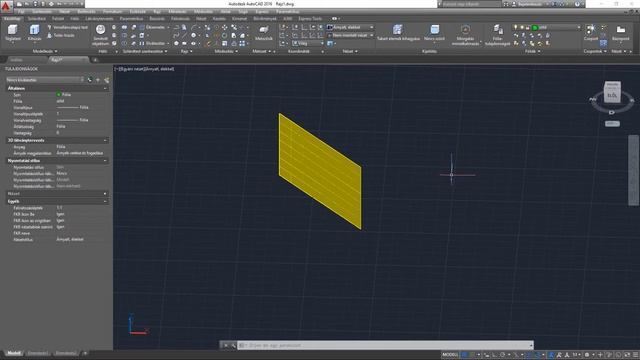Image resolution: width=640 pixels, height=360 pixels.
Task: Switch to the Rajz1 drawing file tab
Action: click(68, 60)
